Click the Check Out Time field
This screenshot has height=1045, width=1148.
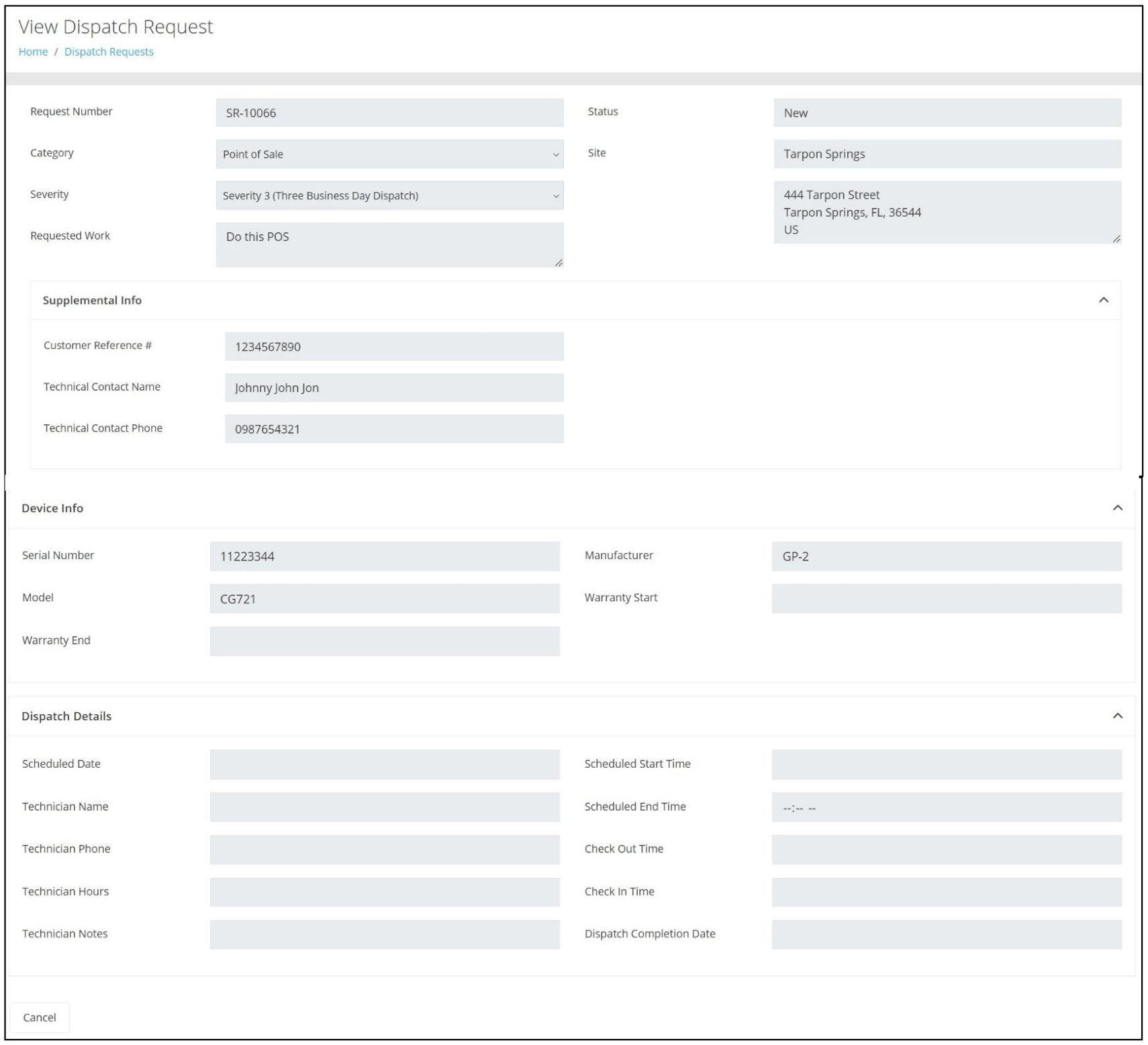coord(947,850)
